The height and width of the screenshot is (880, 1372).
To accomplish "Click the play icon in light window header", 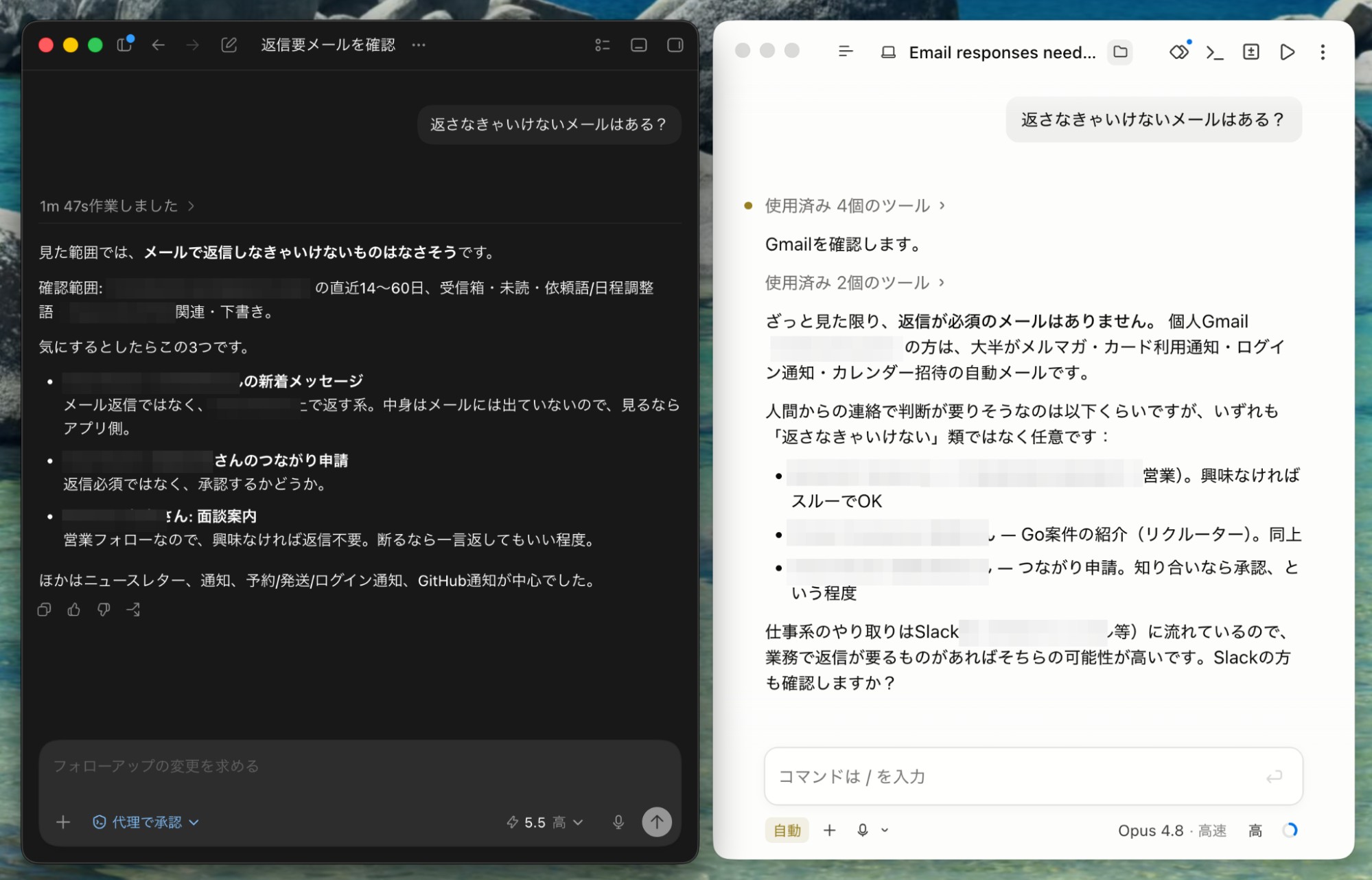I will tap(1288, 52).
